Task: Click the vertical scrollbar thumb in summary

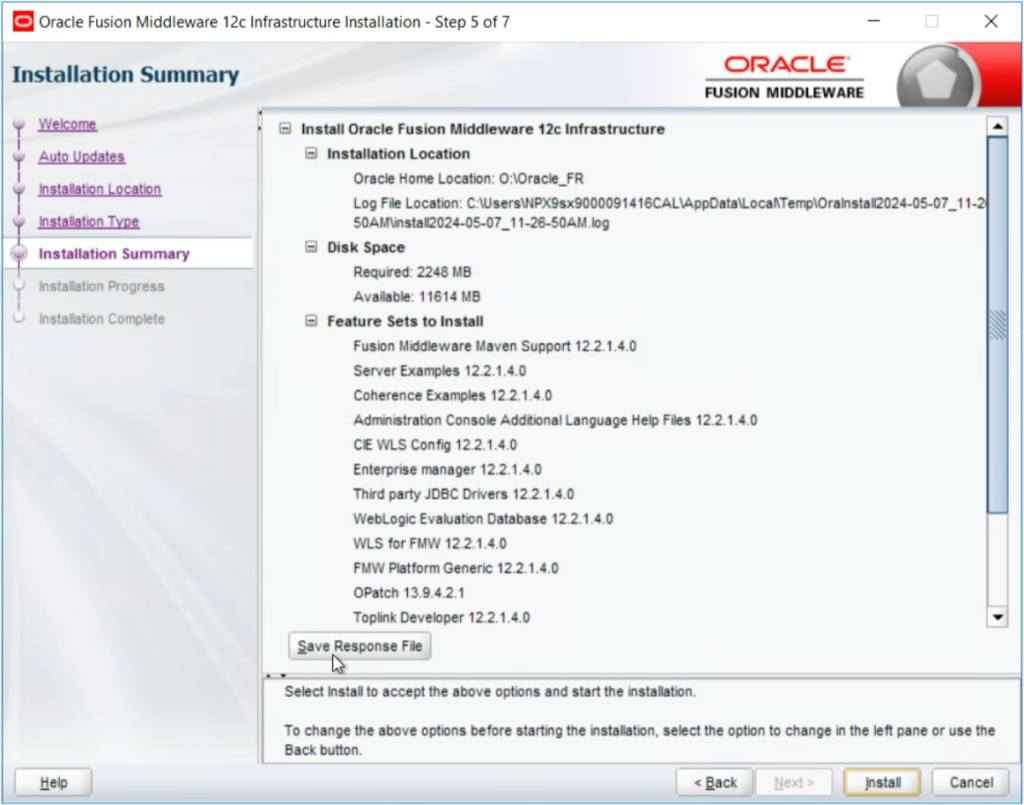Action: (997, 324)
